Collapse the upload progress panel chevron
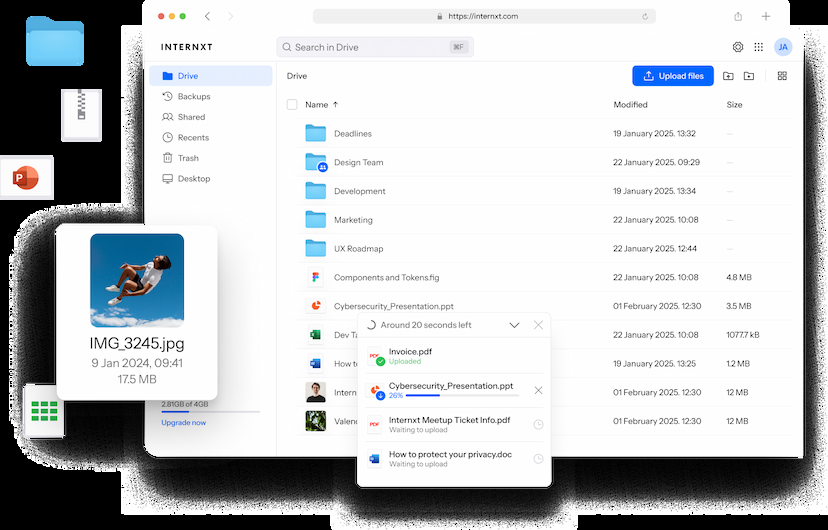The width and height of the screenshot is (828, 530). coord(514,325)
